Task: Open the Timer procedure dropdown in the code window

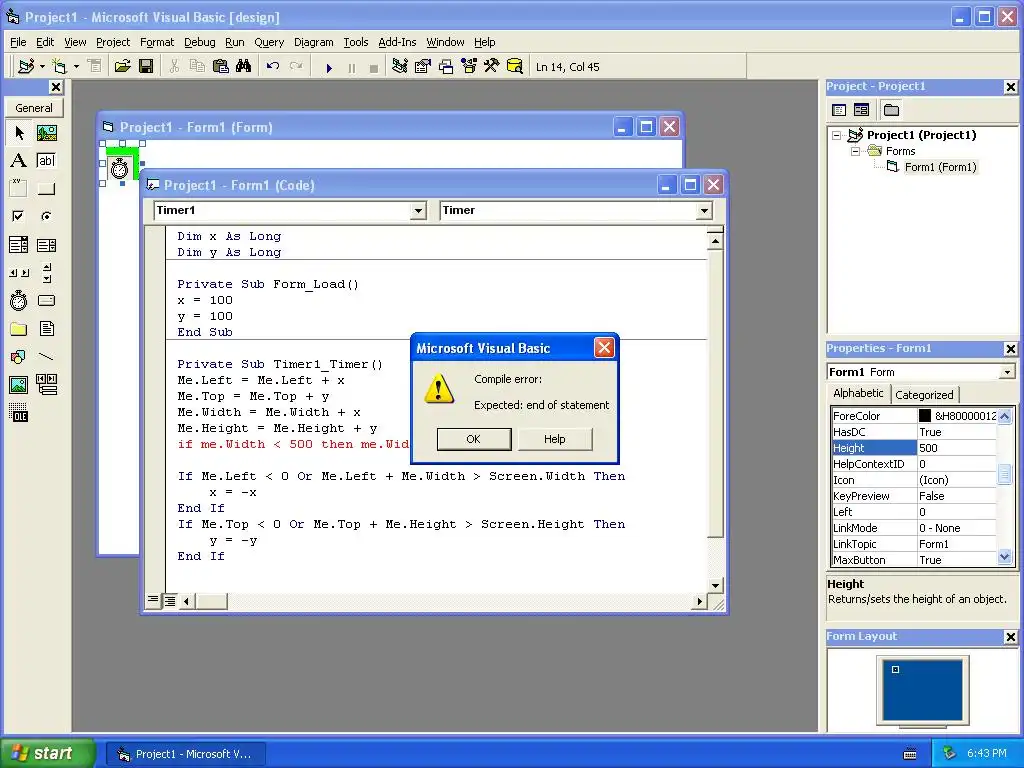Action: [704, 211]
